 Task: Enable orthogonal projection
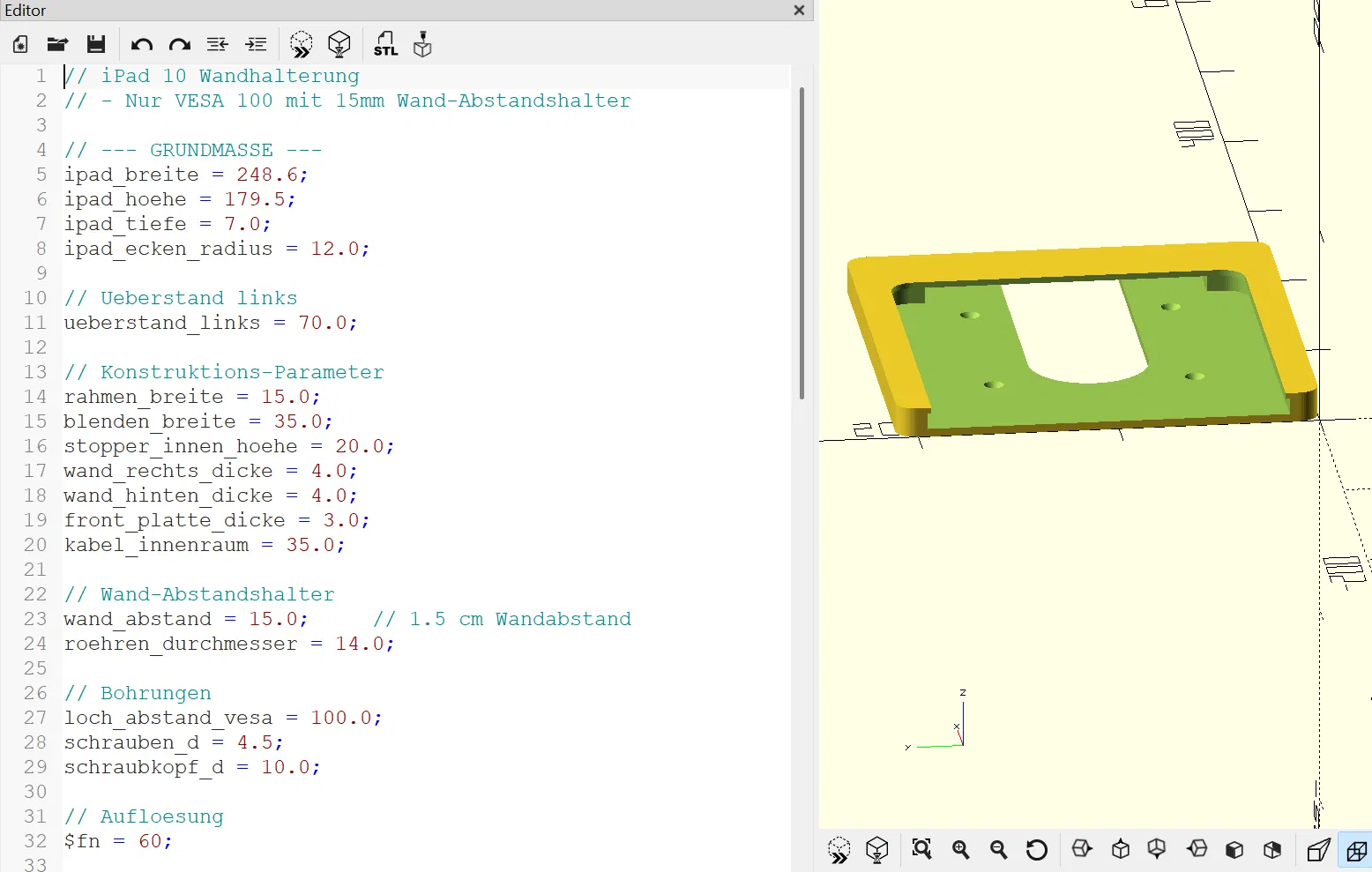[x=1356, y=850]
